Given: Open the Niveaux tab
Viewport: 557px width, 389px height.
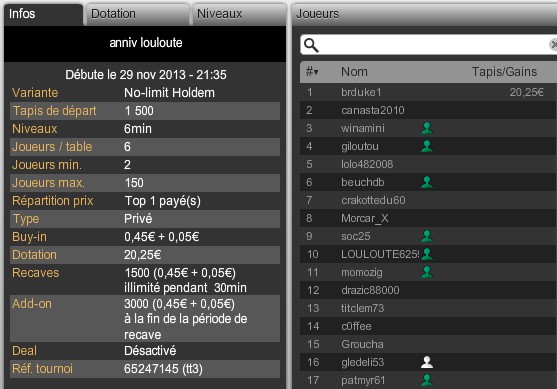Looking at the screenshot, I should pos(239,14).
